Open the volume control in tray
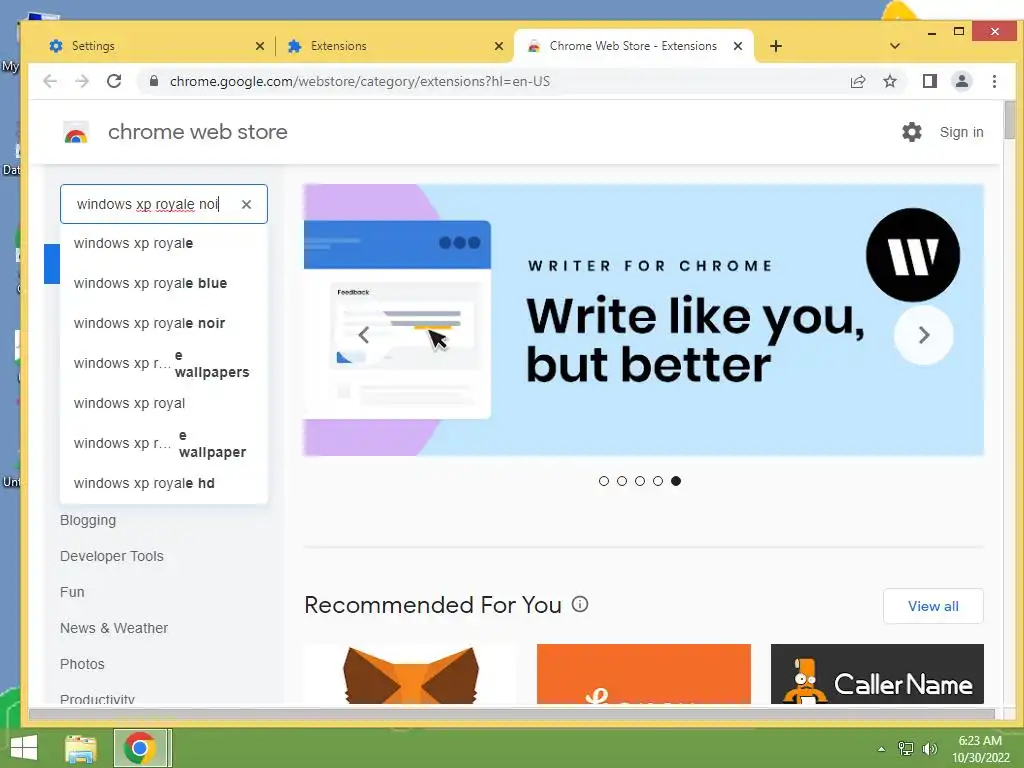 click(x=929, y=748)
